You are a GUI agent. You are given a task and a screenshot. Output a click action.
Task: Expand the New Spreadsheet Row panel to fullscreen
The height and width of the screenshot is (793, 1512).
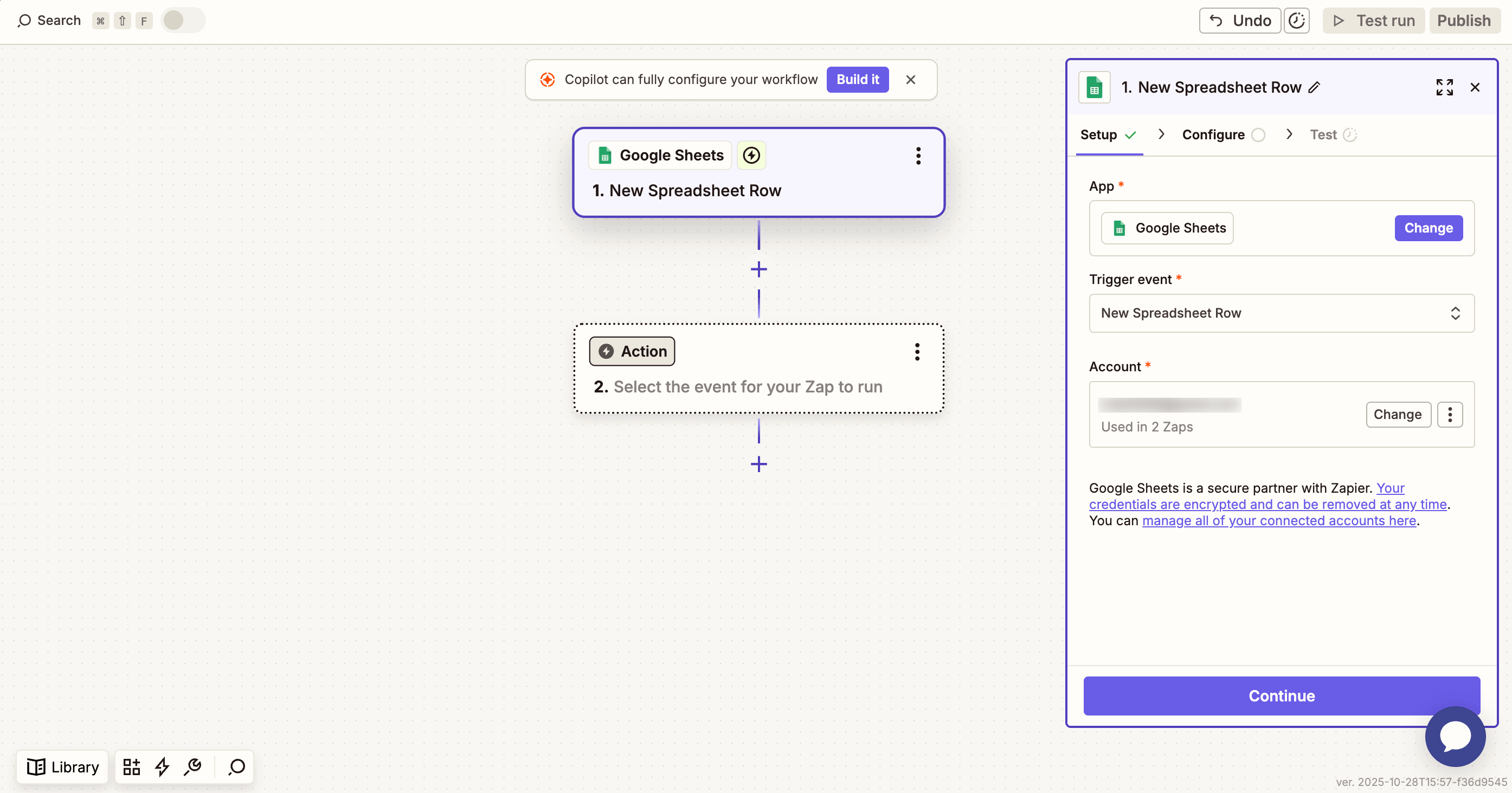click(x=1445, y=87)
